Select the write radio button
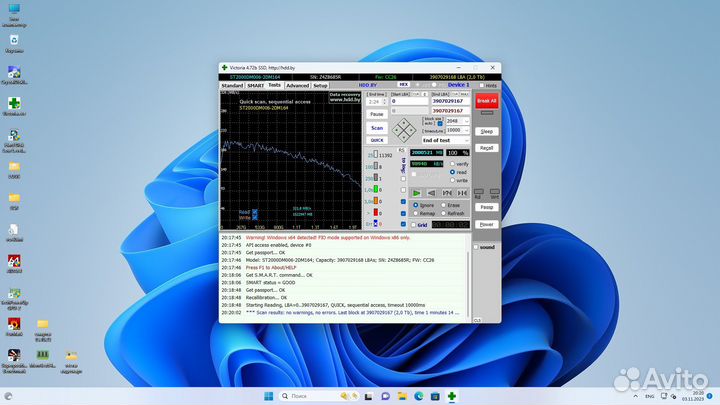 pyautogui.click(x=452, y=180)
